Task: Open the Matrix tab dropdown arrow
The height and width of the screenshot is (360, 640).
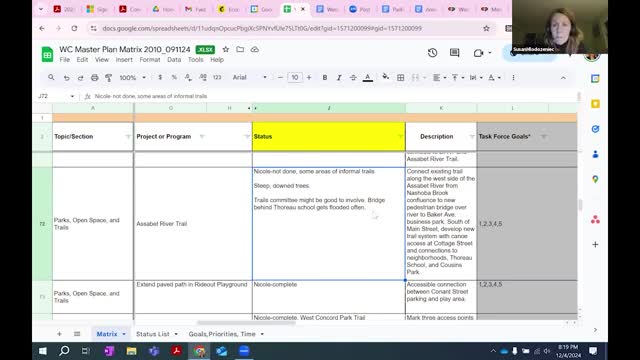Action: tap(124, 334)
